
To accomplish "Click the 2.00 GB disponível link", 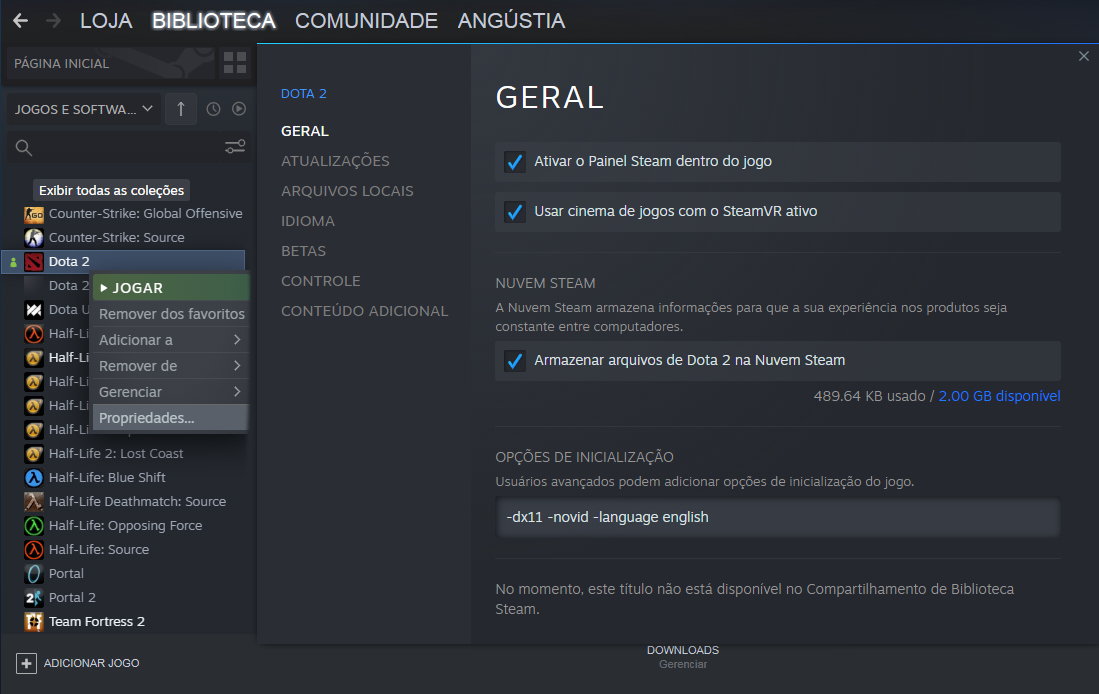I will 999,396.
